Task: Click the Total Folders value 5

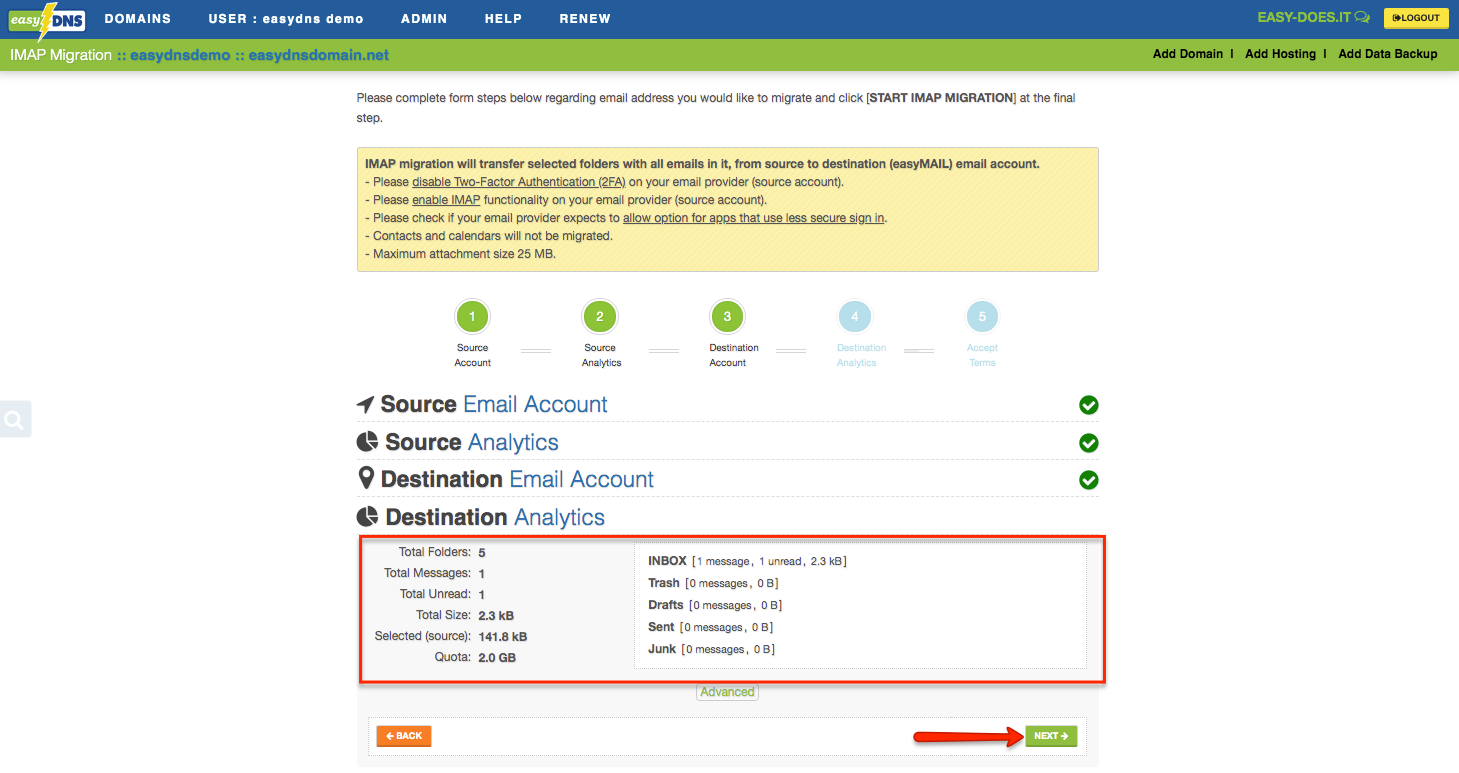Action: [x=482, y=552]
